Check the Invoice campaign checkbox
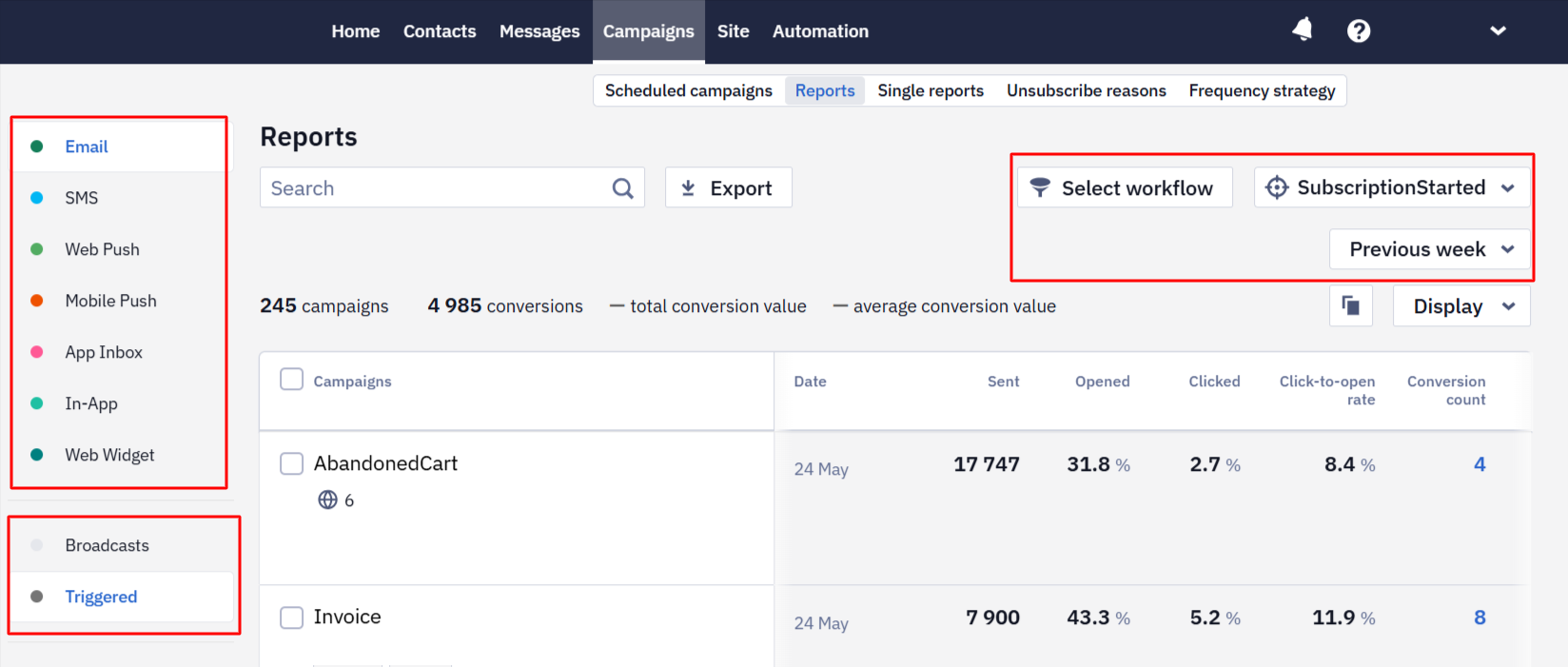Viewport: 1568px width, 667px height. [291, 618]
